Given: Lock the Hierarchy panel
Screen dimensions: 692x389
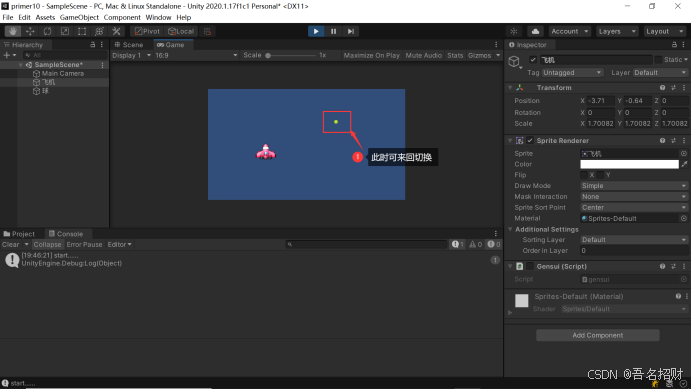Looking at the screenshot, I should [x=93, y=45].
